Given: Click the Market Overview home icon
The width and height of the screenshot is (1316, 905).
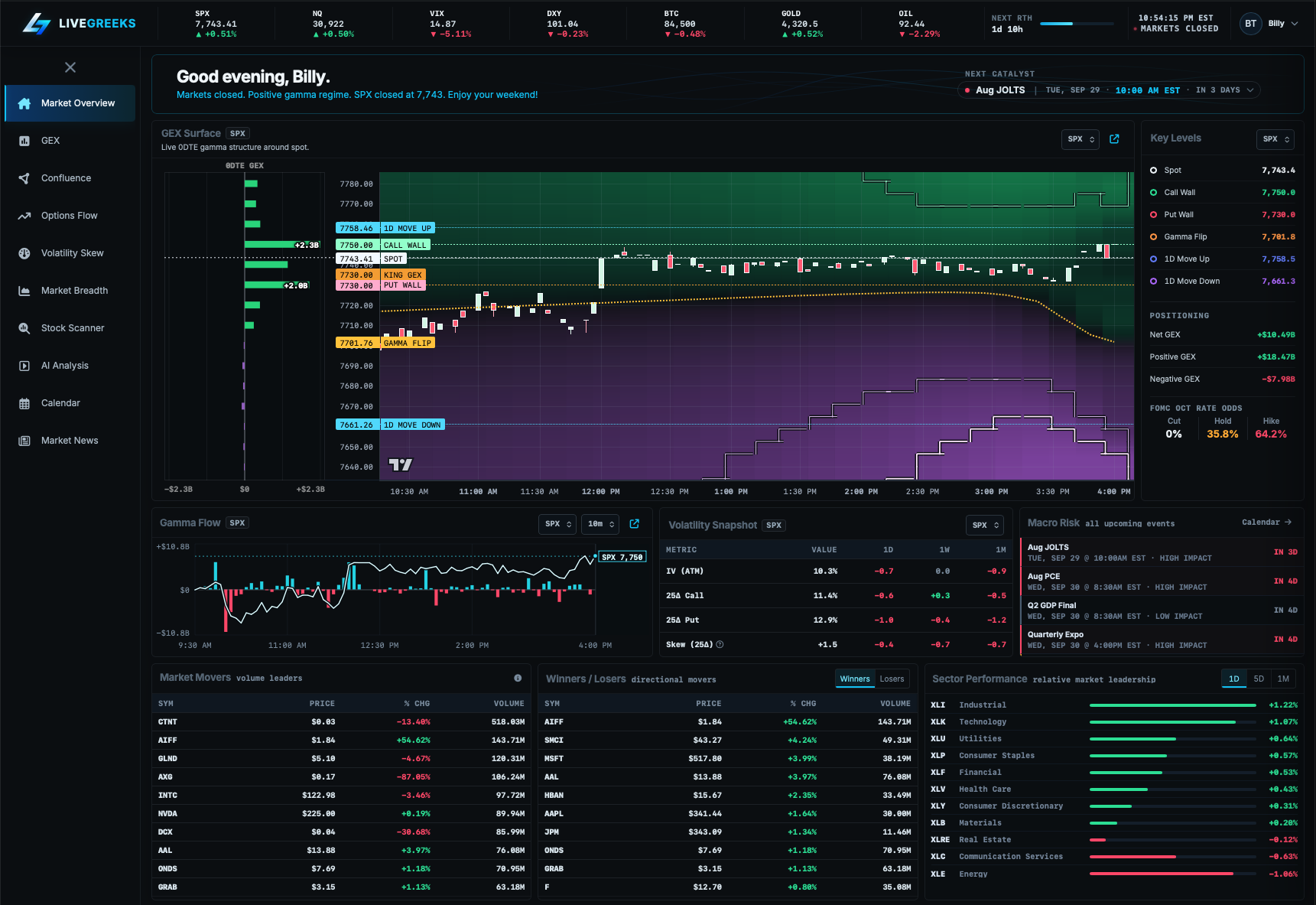Looking at the screenshot, I should [24, 103].
